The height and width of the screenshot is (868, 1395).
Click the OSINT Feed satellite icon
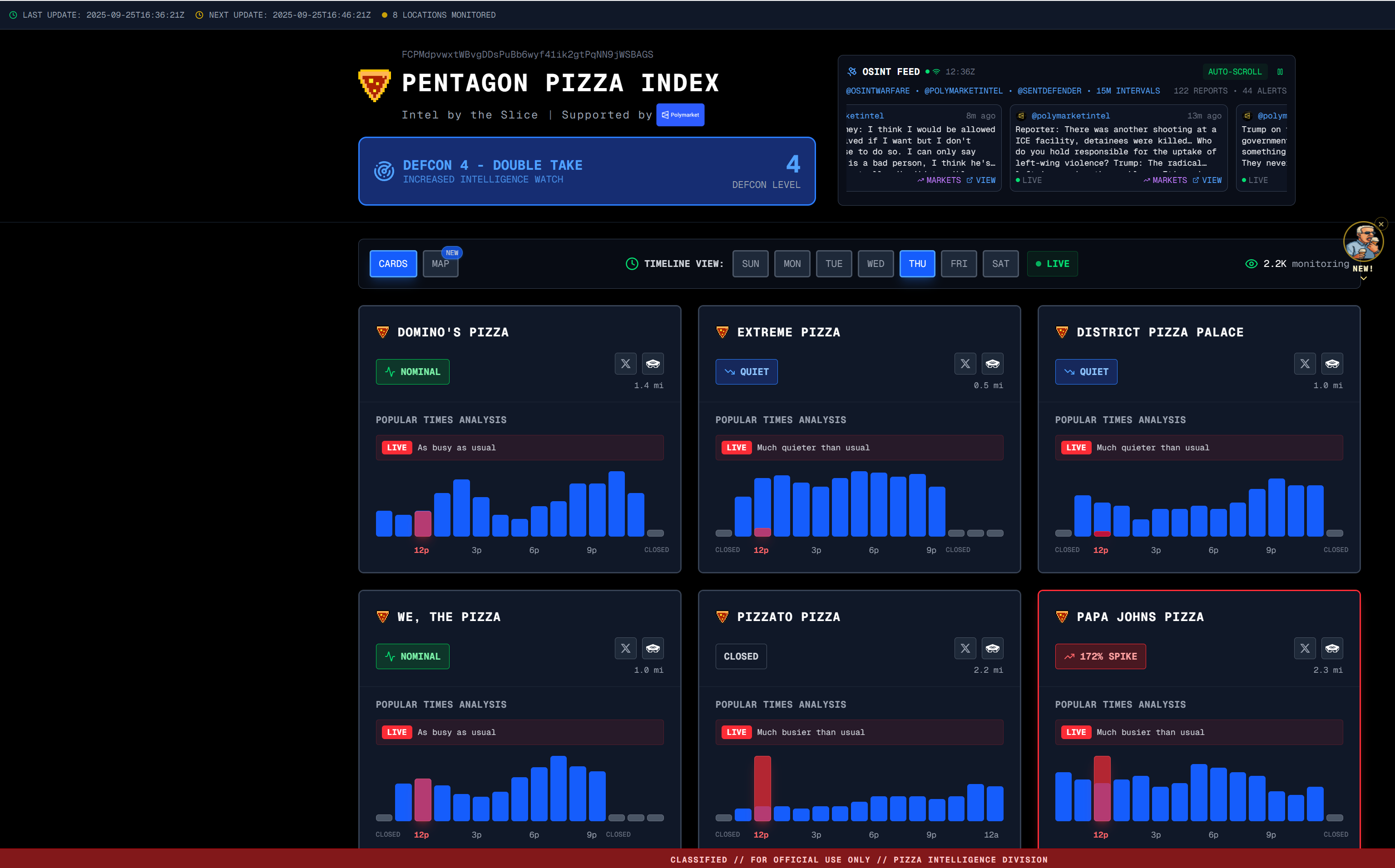tap(852, 72)
